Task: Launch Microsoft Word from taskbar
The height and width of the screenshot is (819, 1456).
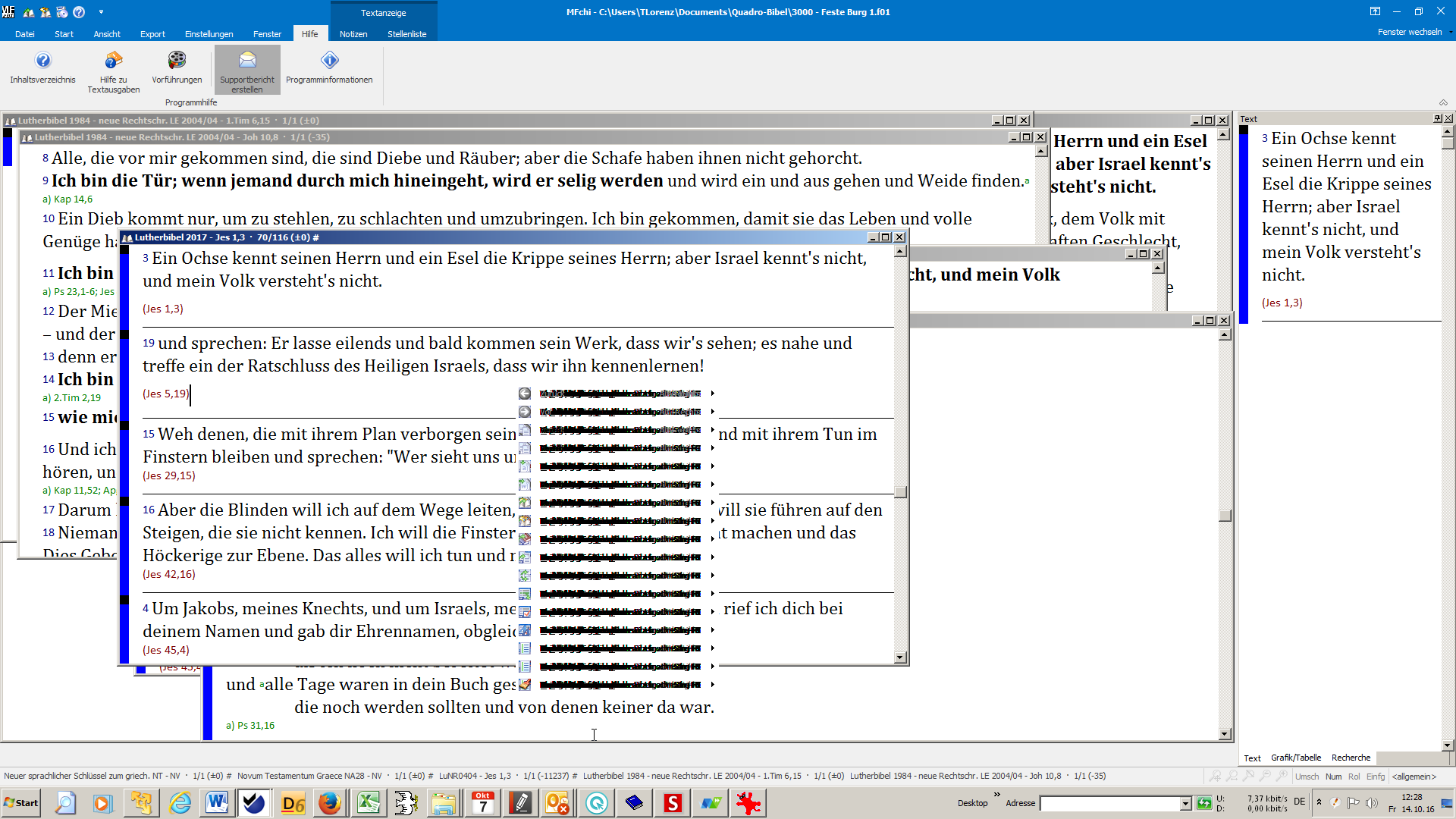Action: 217,803
